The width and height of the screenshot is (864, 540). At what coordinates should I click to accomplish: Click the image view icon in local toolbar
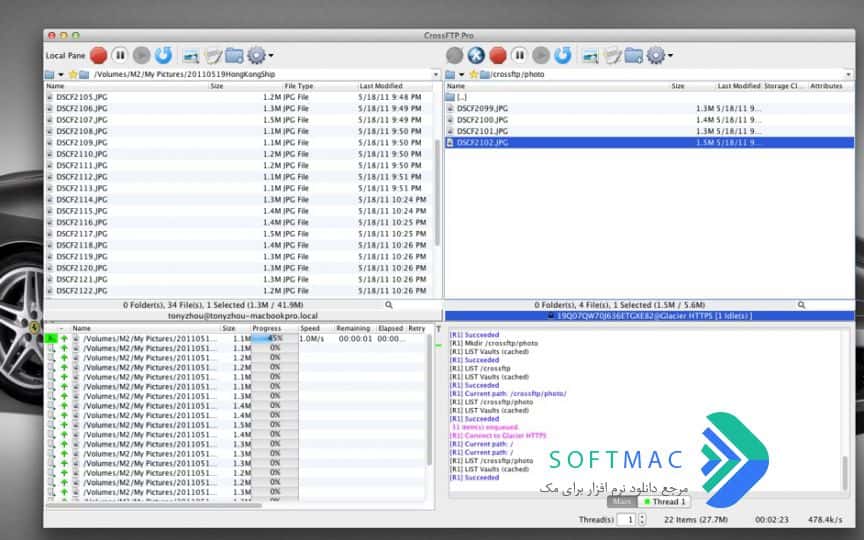[191, 56]
